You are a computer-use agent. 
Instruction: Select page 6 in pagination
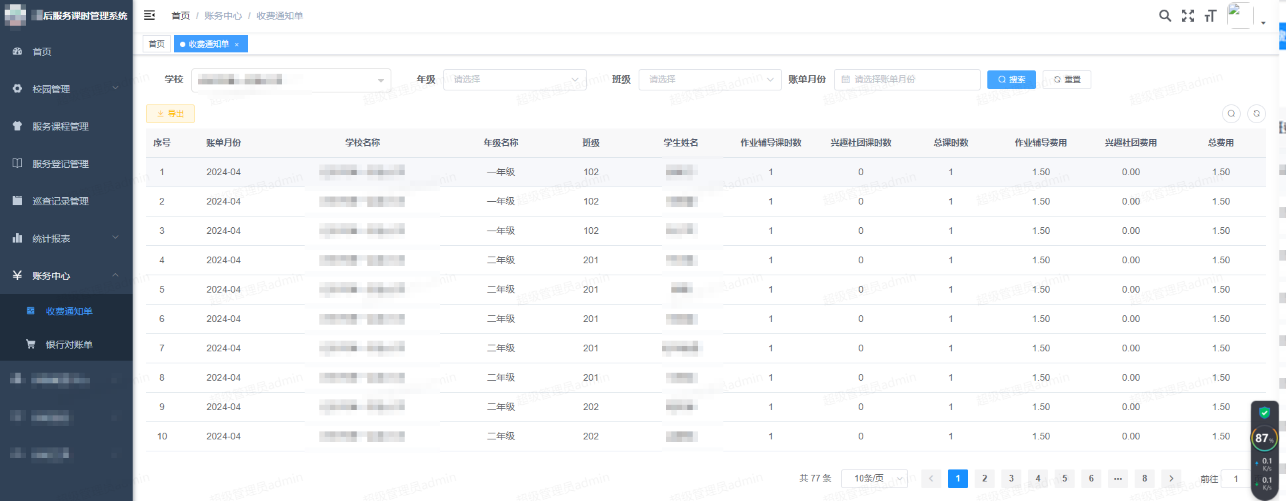[1091, 478]
